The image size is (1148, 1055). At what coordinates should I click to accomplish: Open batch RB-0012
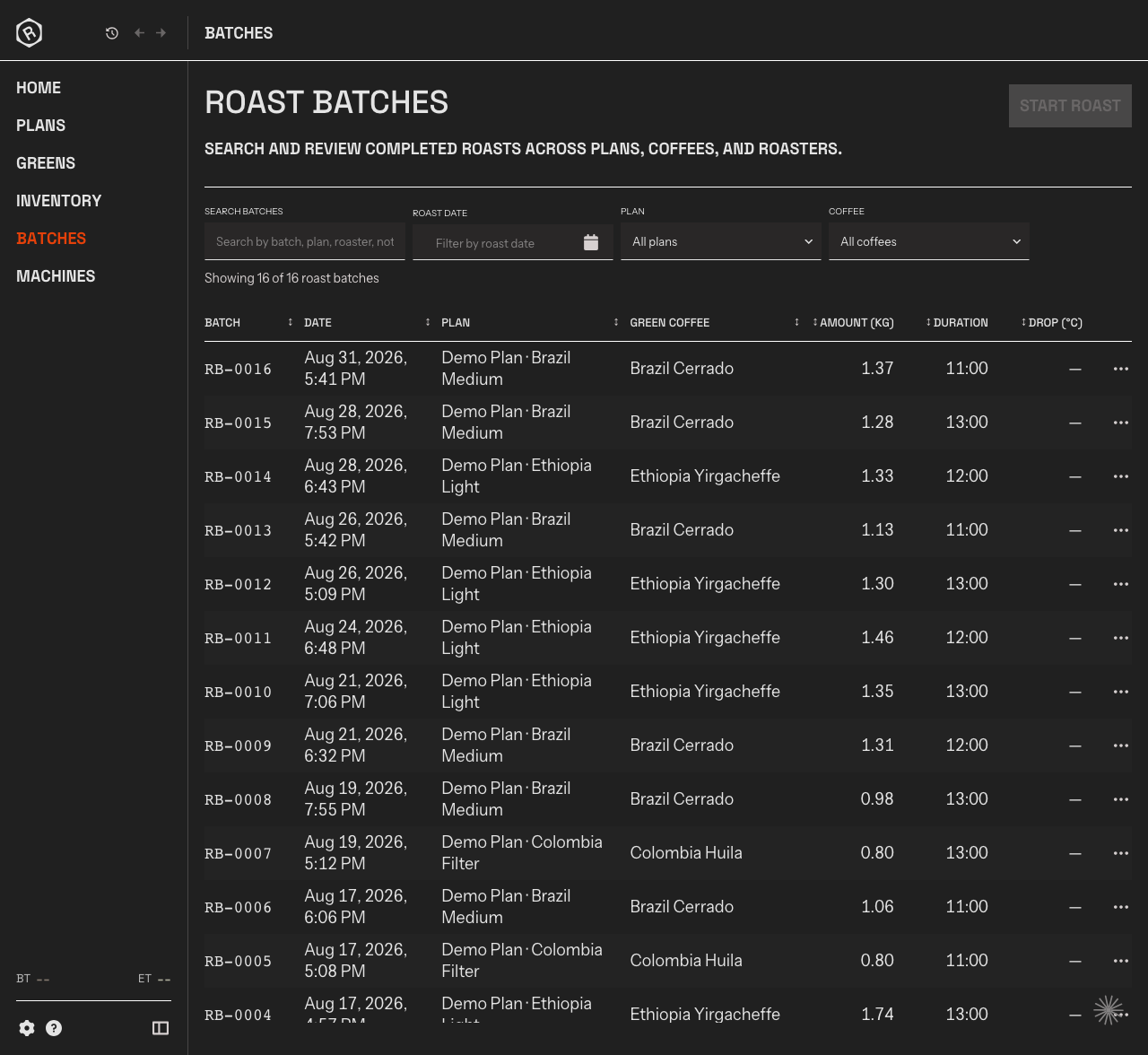coord(238,585)
